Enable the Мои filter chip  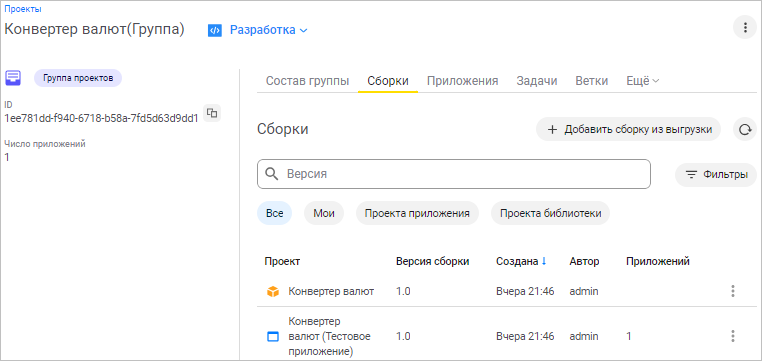[324, 213]
